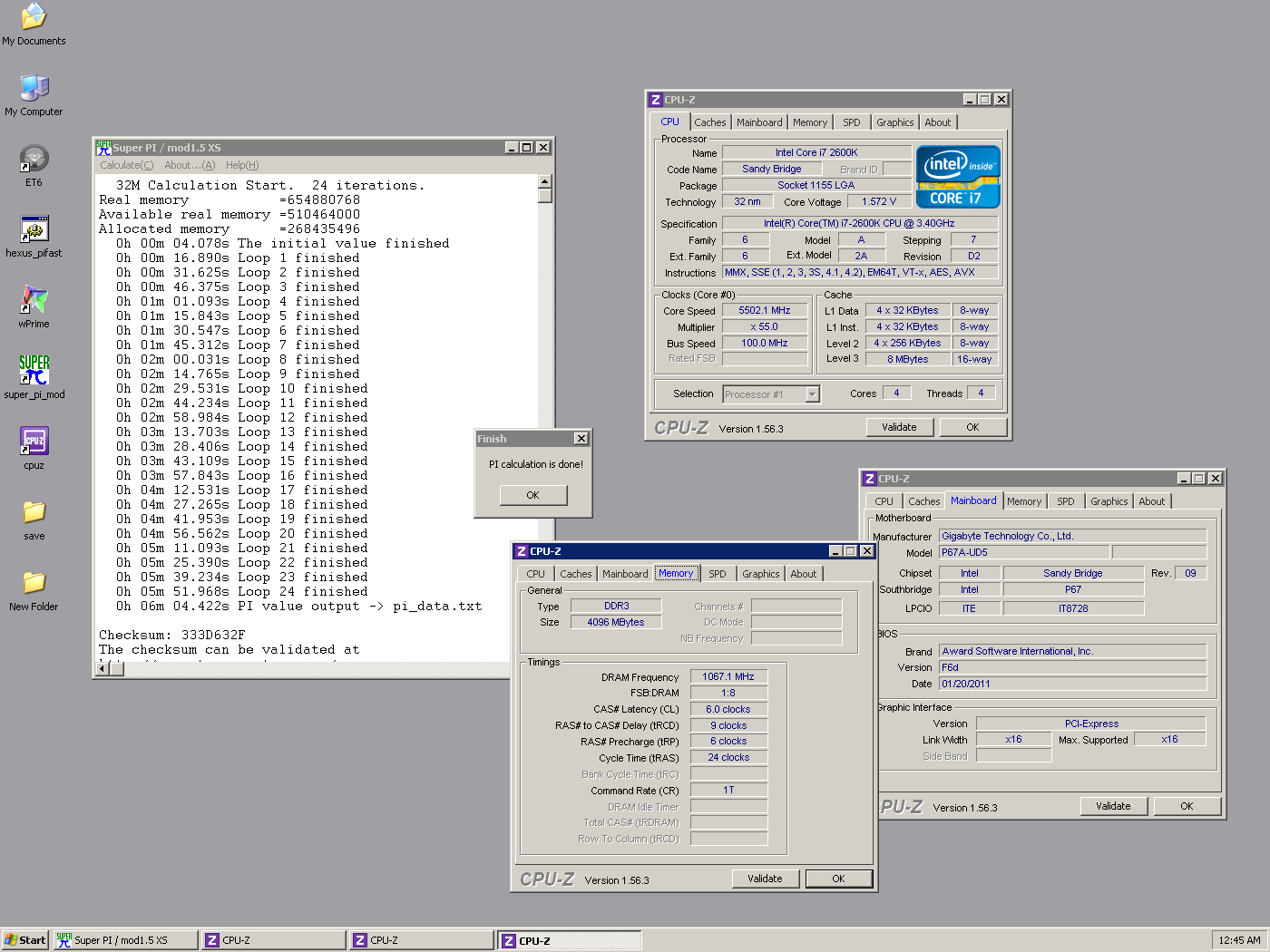
Task: Select CPU tab in Mainboard window
Action: [884, 501]
